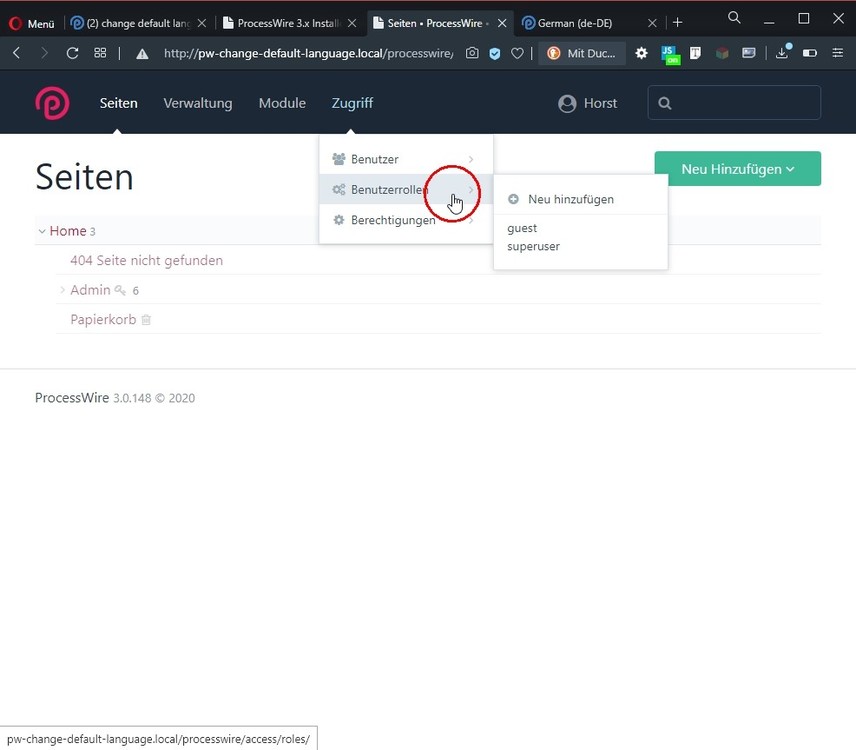Click the Opera speed dial grid icon
Image resolution: width=856 pixels, height=750 pixels.
[100, 53]
